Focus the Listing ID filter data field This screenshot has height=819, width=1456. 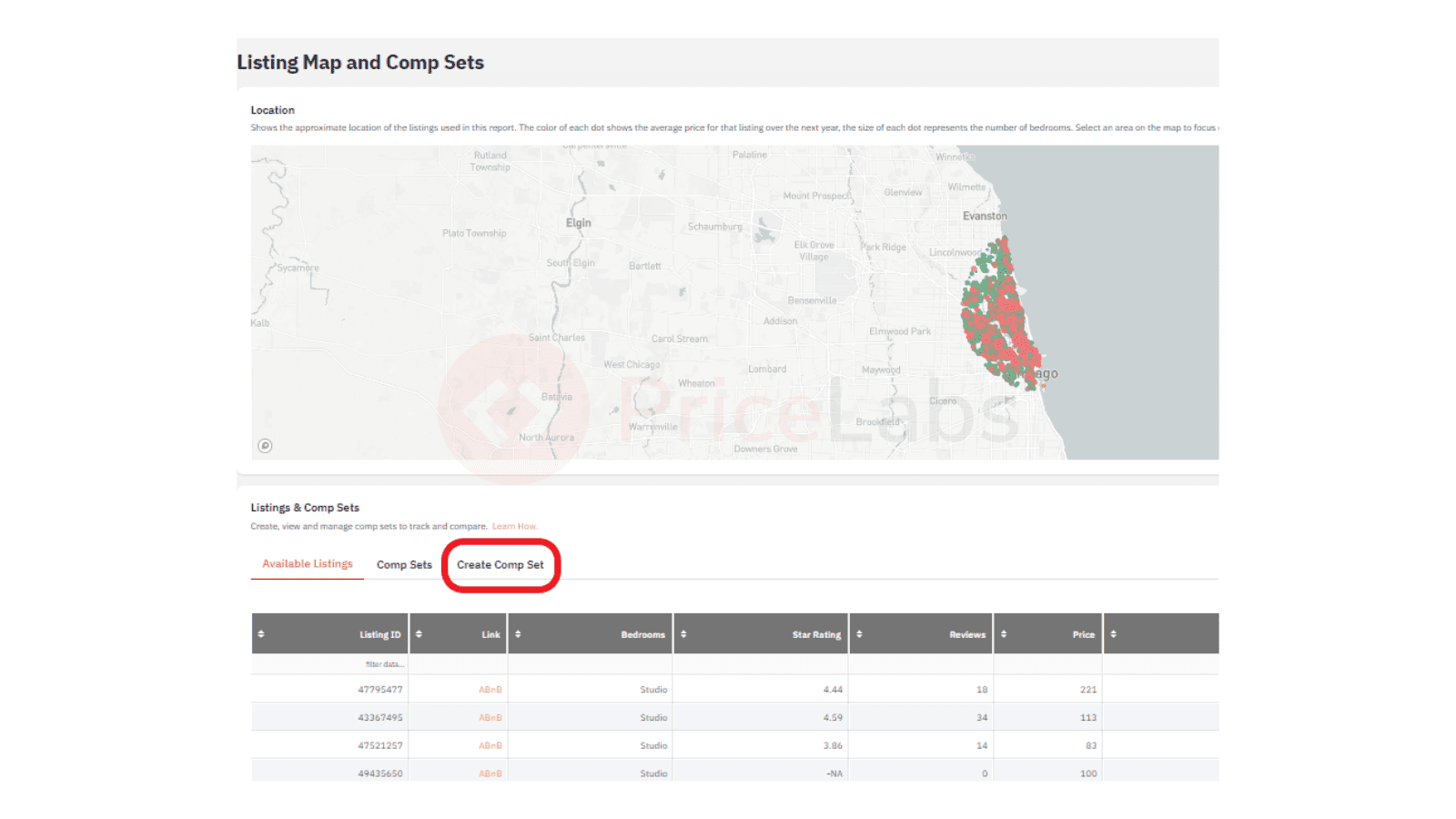point(331,664)
